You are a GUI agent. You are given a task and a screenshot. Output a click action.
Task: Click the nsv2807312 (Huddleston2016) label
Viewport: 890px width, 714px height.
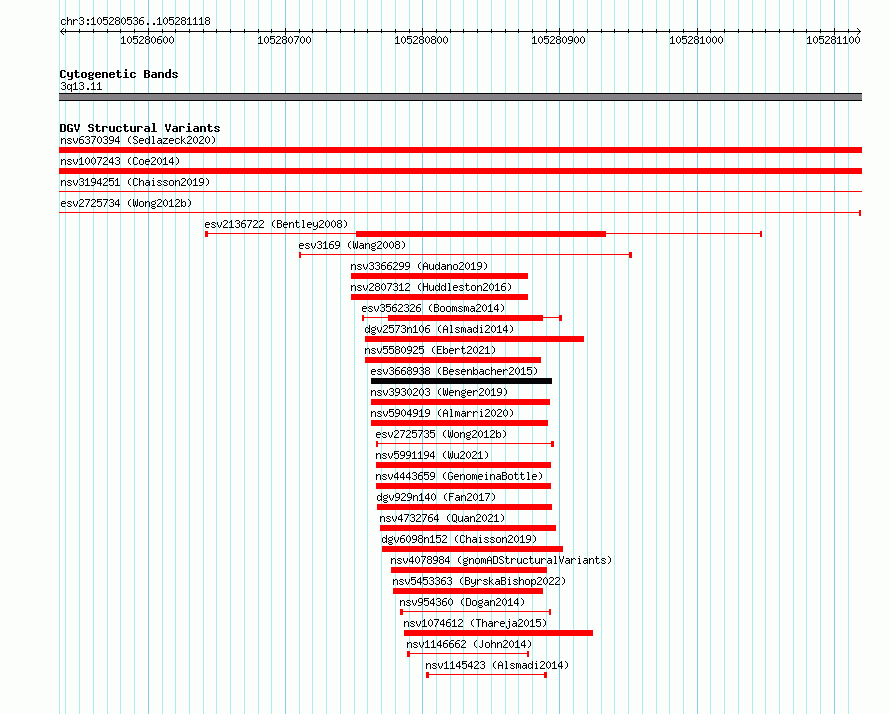point(431,287)
